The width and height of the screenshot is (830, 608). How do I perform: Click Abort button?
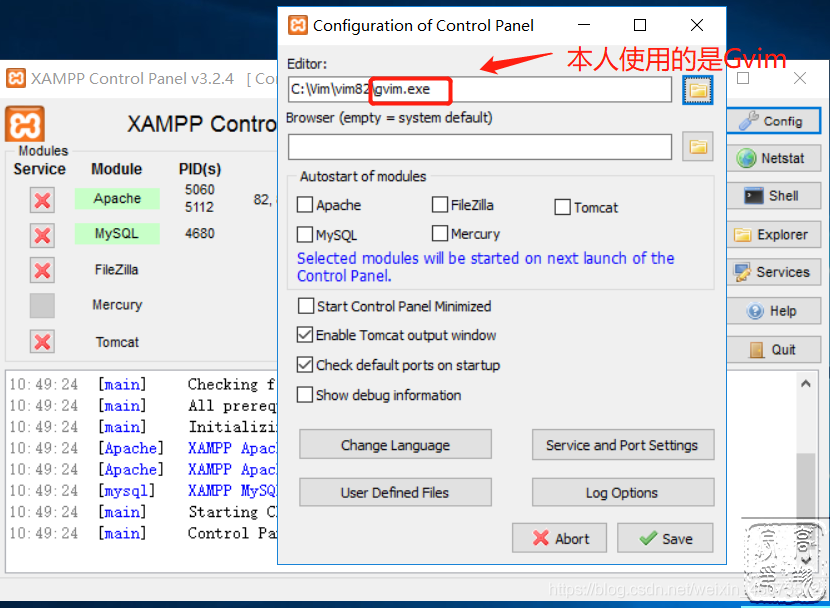[x=560, y=538]
